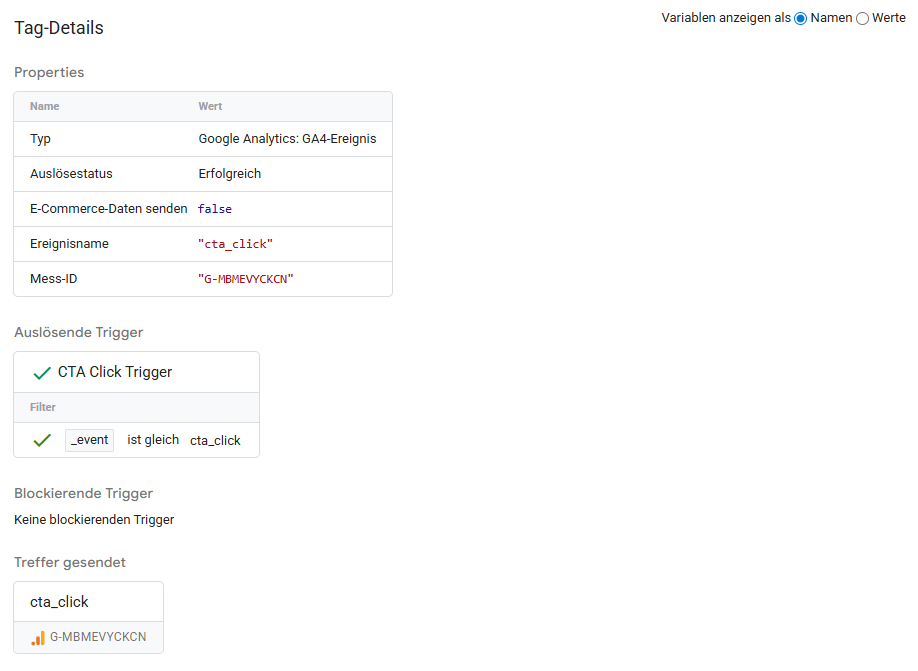Click the "cta_click" Ereignisname value
The height and width of the screenshot is (671, 918).
[235, 244]
